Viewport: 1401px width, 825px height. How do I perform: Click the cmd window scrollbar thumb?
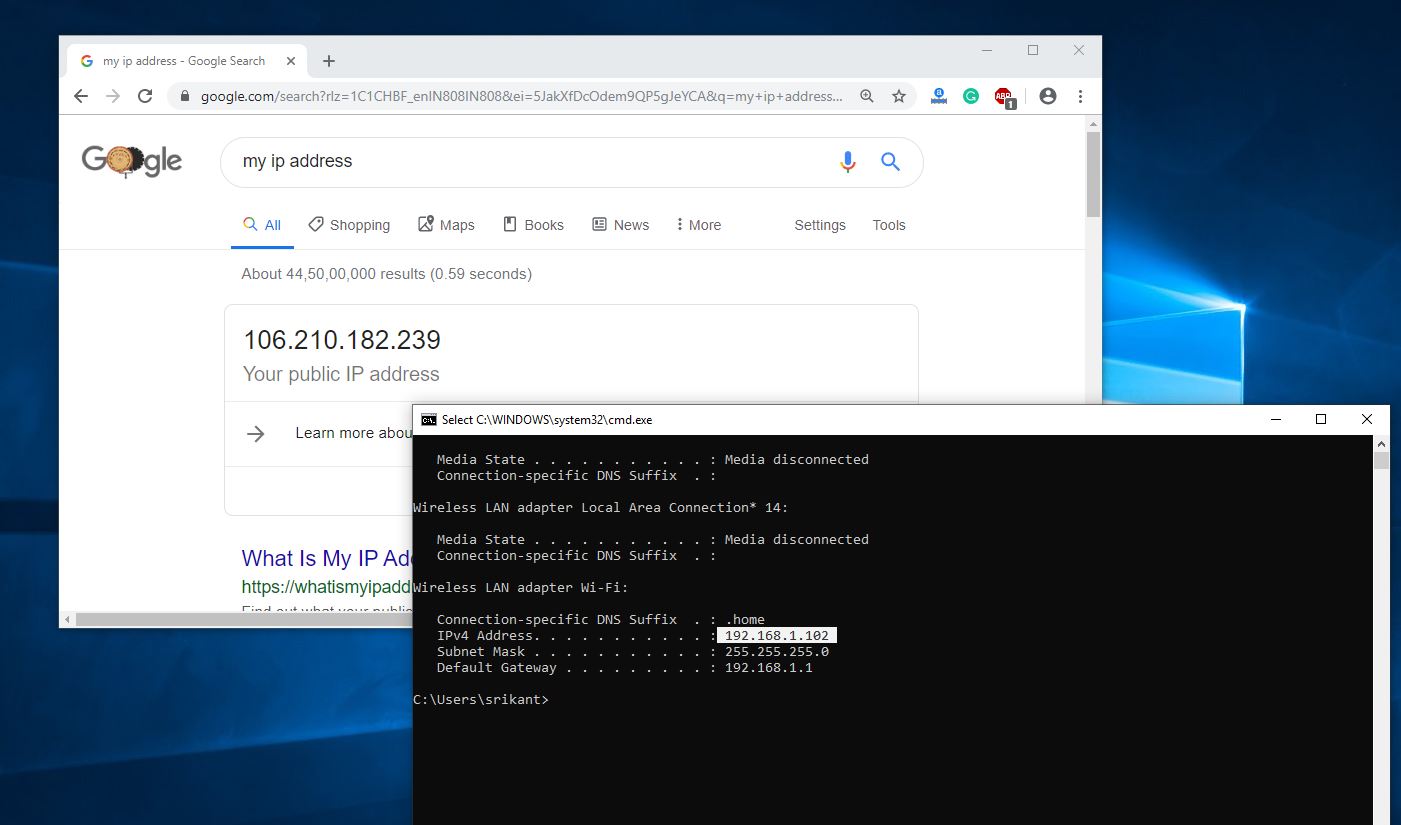pyautogui.click(x=1381, y=460)
